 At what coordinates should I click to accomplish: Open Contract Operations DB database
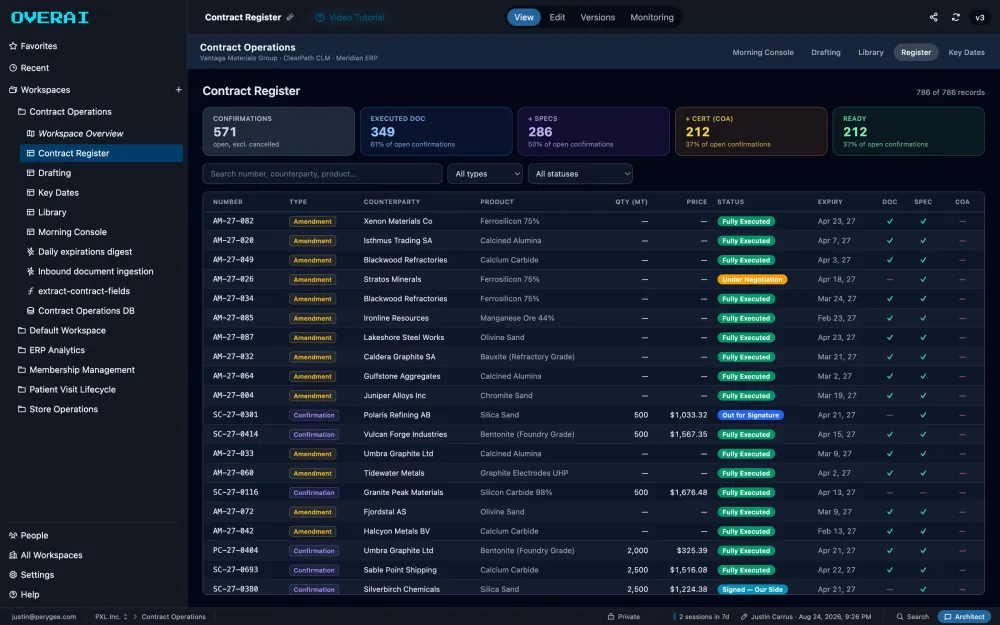click(80, 311)
